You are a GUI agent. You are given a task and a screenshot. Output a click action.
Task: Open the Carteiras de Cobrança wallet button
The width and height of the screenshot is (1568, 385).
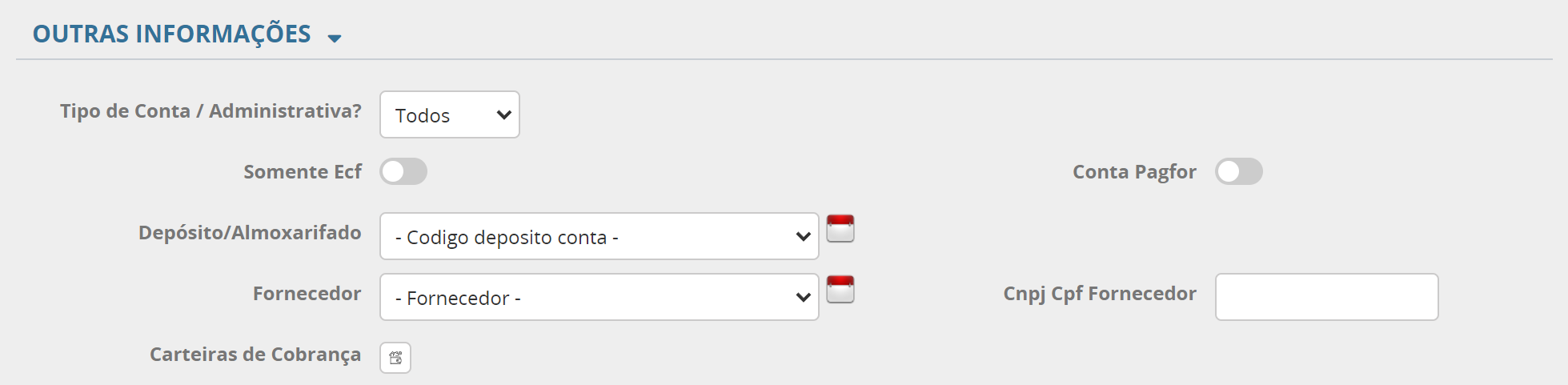[x=395, y=358]
